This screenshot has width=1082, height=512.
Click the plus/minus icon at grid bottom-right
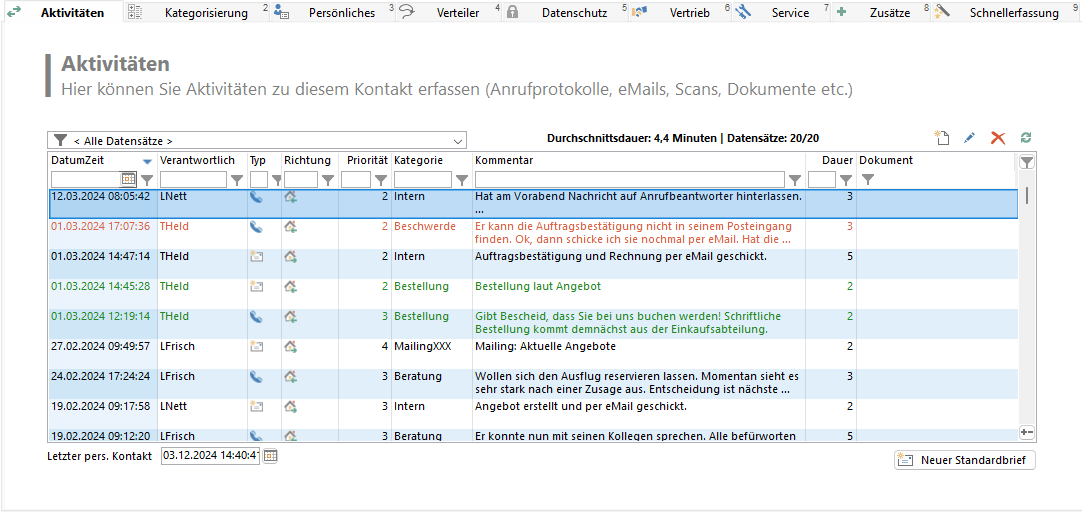point(1027,431)
